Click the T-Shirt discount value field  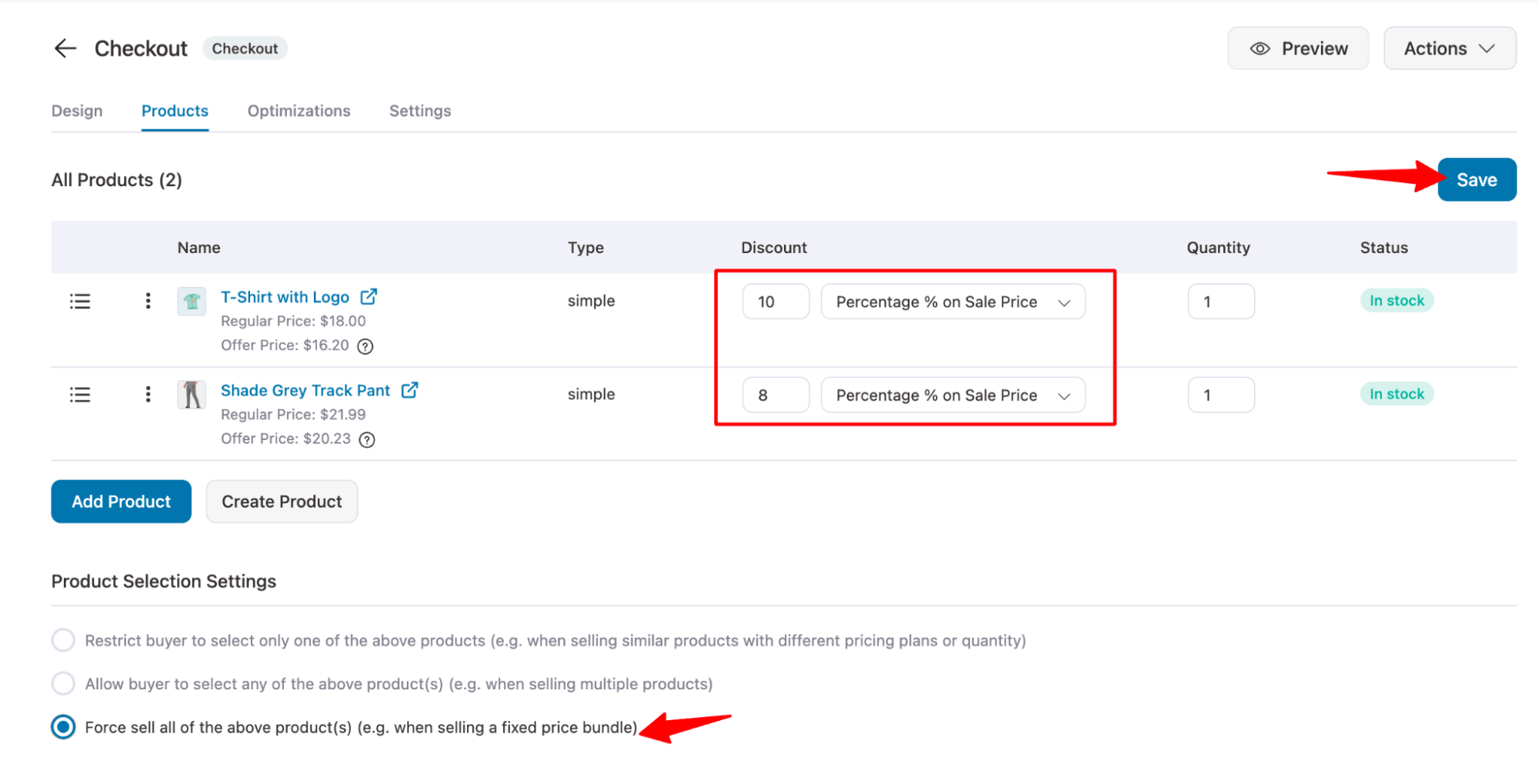(x=775, y=302)
